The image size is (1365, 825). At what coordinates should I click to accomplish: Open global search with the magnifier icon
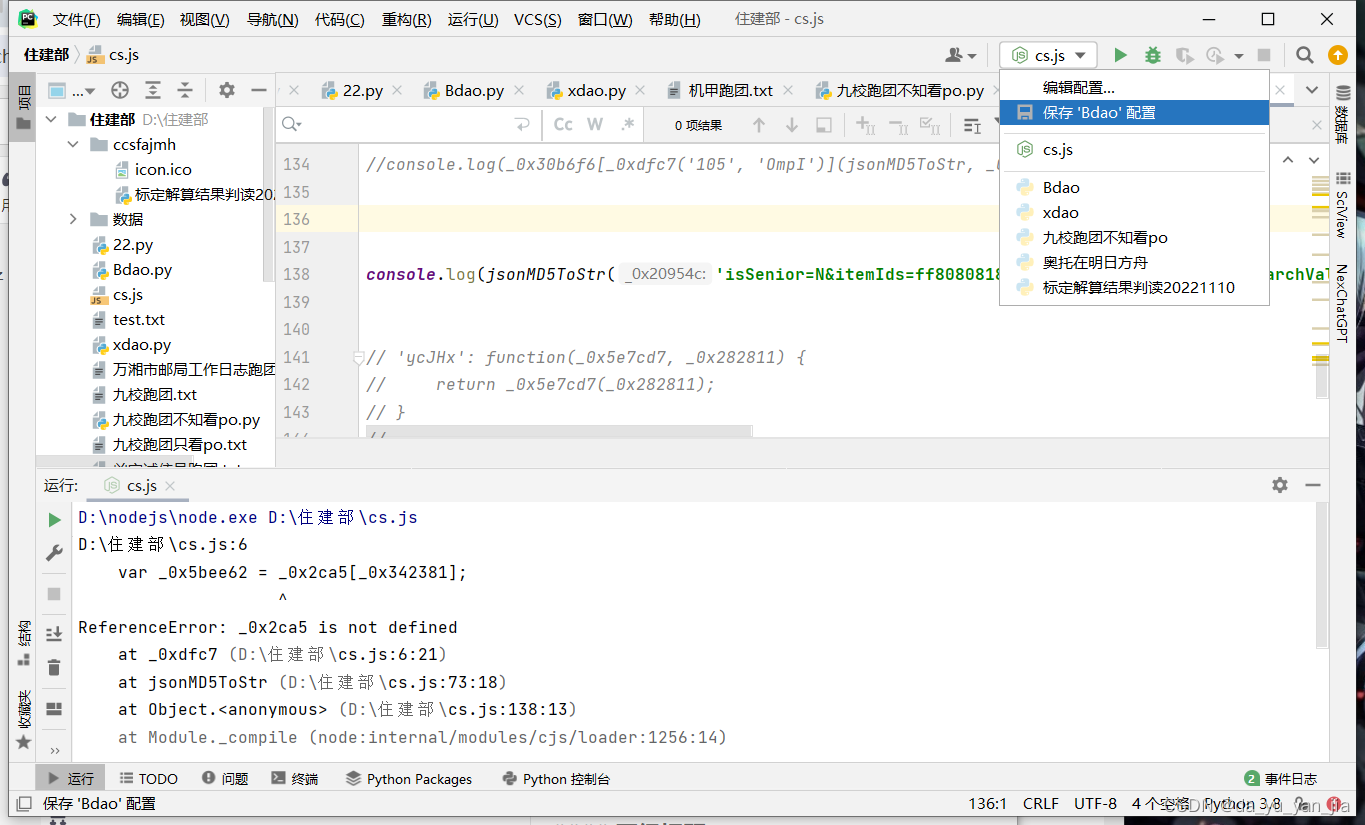(x=1306, y=55)
